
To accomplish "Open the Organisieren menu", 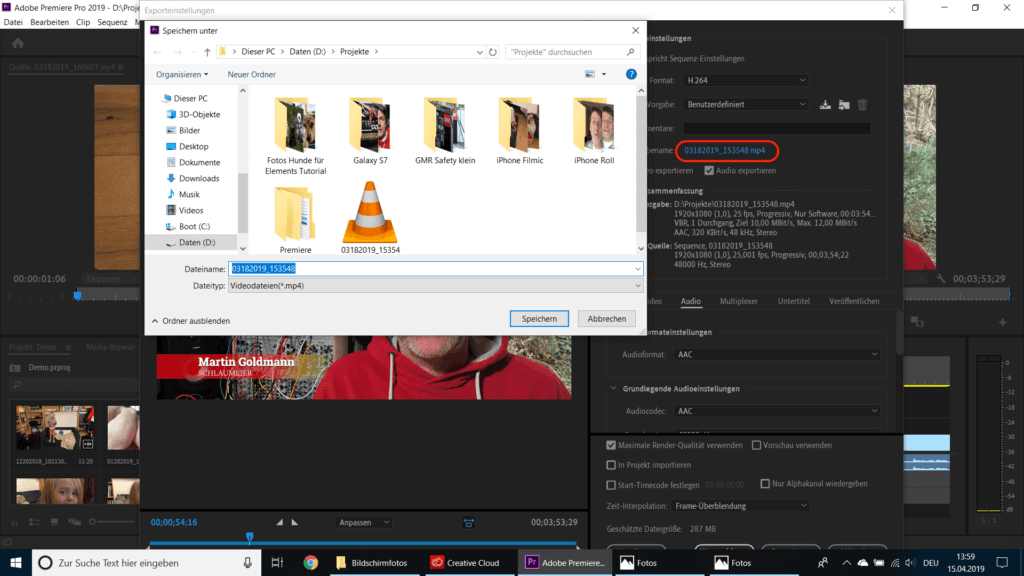I will [182, 74].
